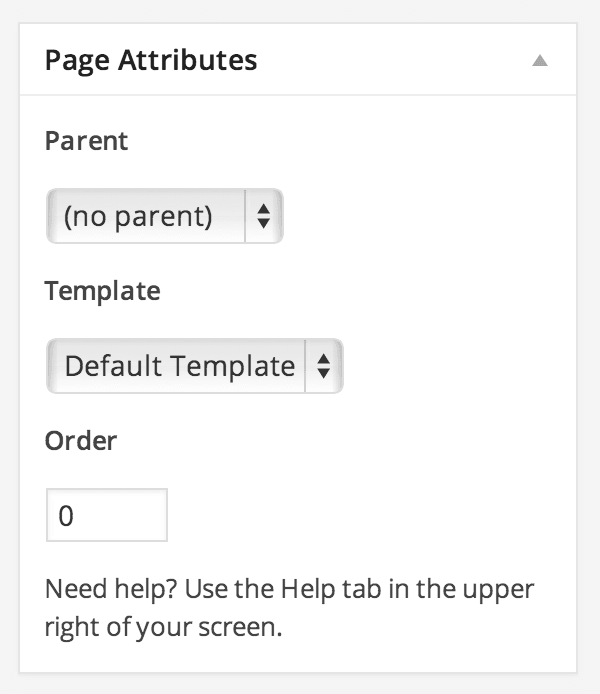Click the 0 value in Order box
The width and height of the screenshot is (600, 694).
66,516
